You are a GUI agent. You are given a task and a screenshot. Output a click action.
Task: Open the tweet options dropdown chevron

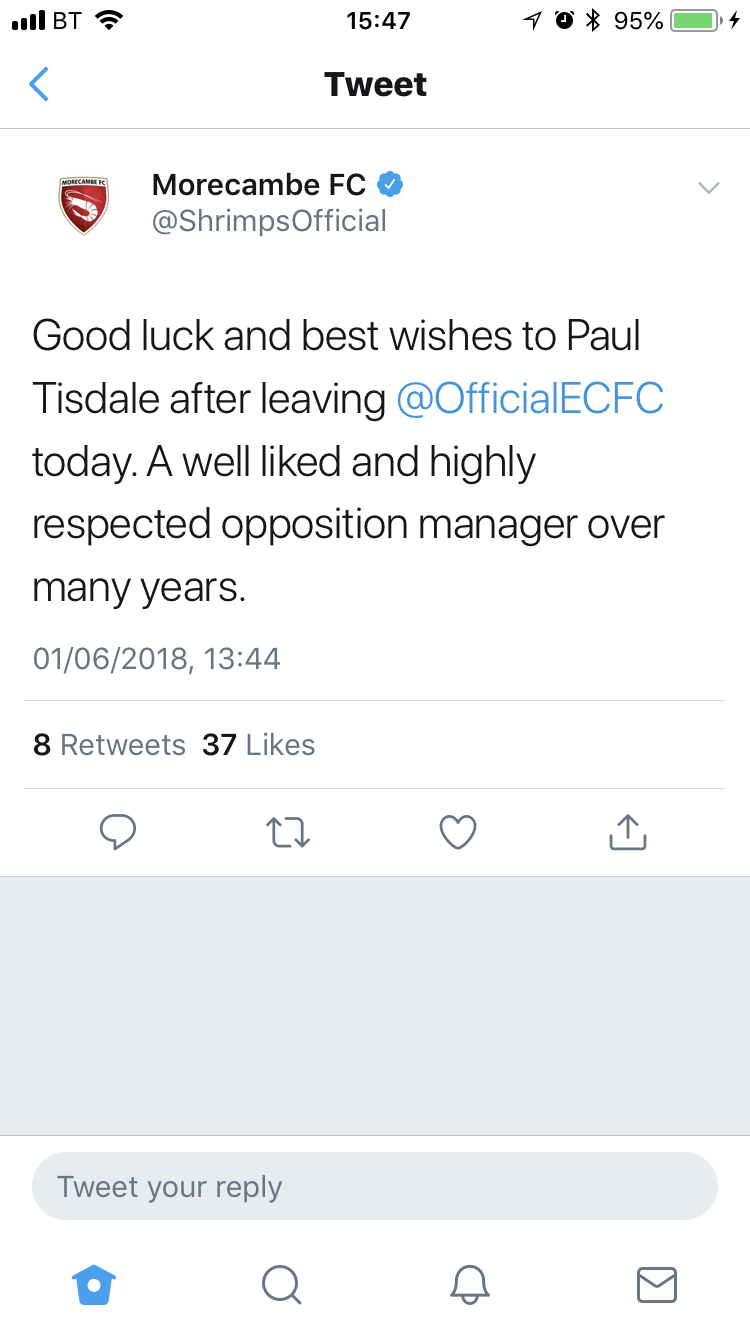point(708,188)
